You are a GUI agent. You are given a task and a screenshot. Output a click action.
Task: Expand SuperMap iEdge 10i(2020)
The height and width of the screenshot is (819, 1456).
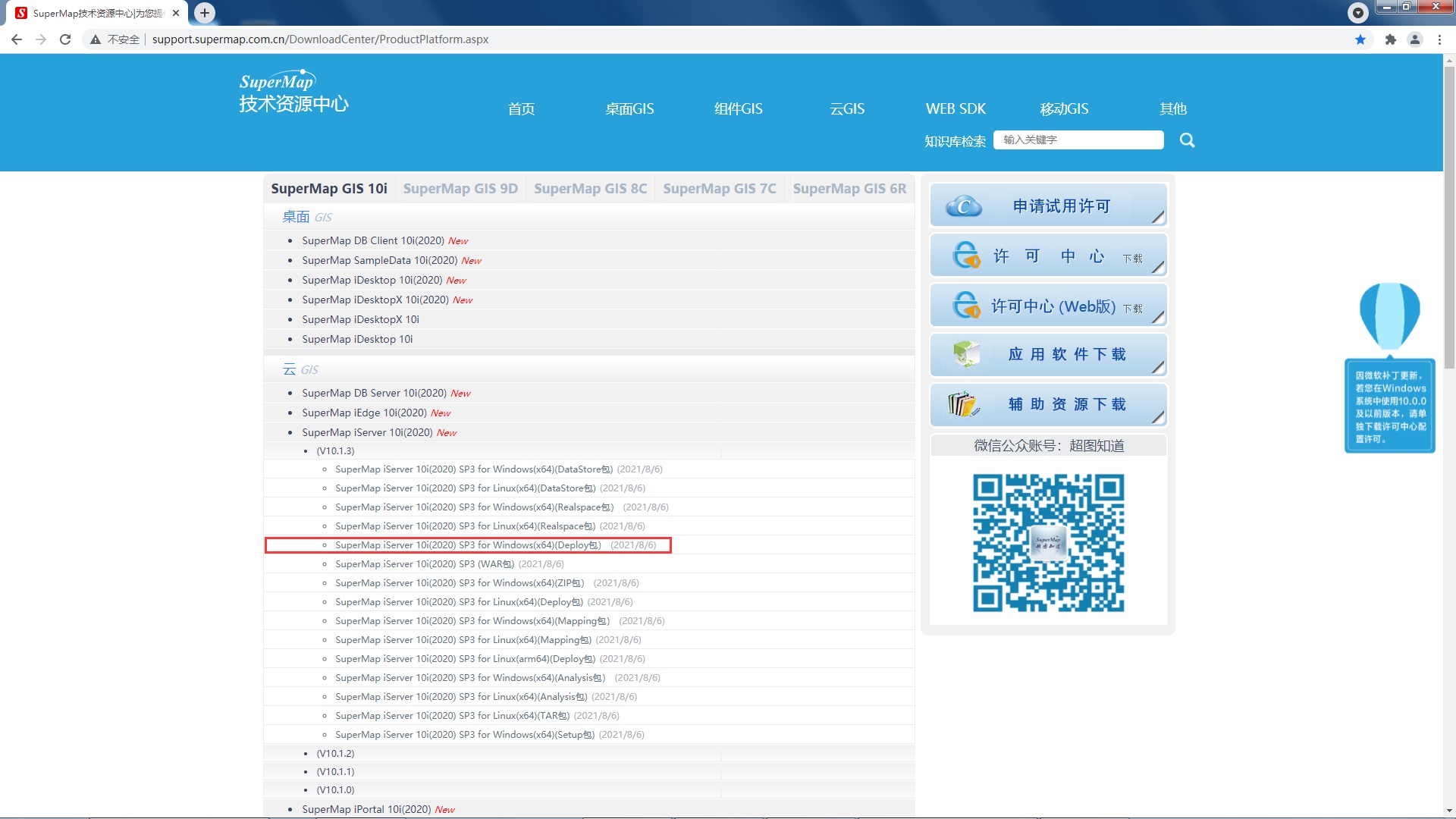coord(364,413)
